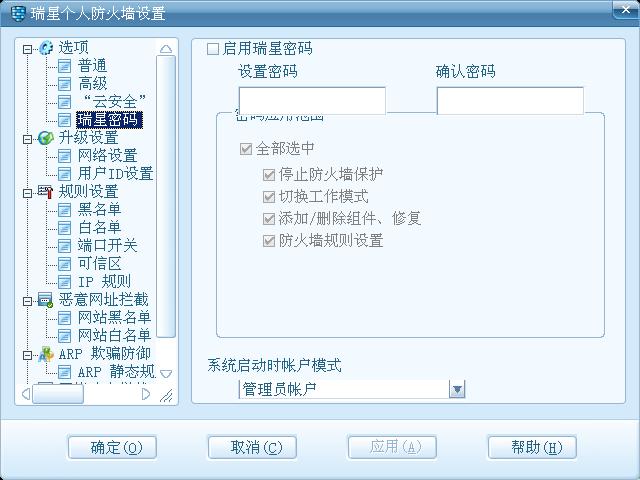Click the page icon next to ARP 静态规

(x=64, y=372)
